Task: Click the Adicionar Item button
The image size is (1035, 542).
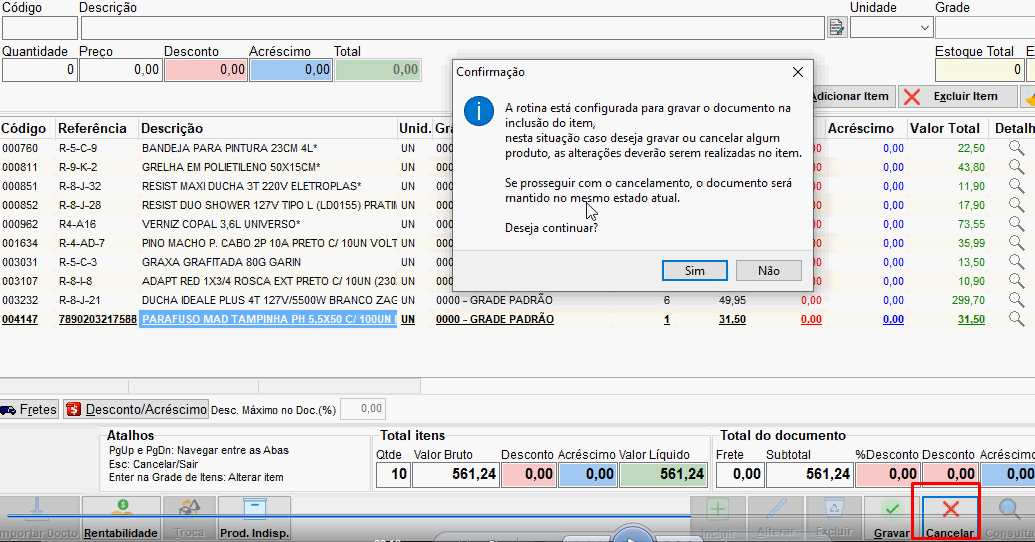Action: tap(853, 96)
